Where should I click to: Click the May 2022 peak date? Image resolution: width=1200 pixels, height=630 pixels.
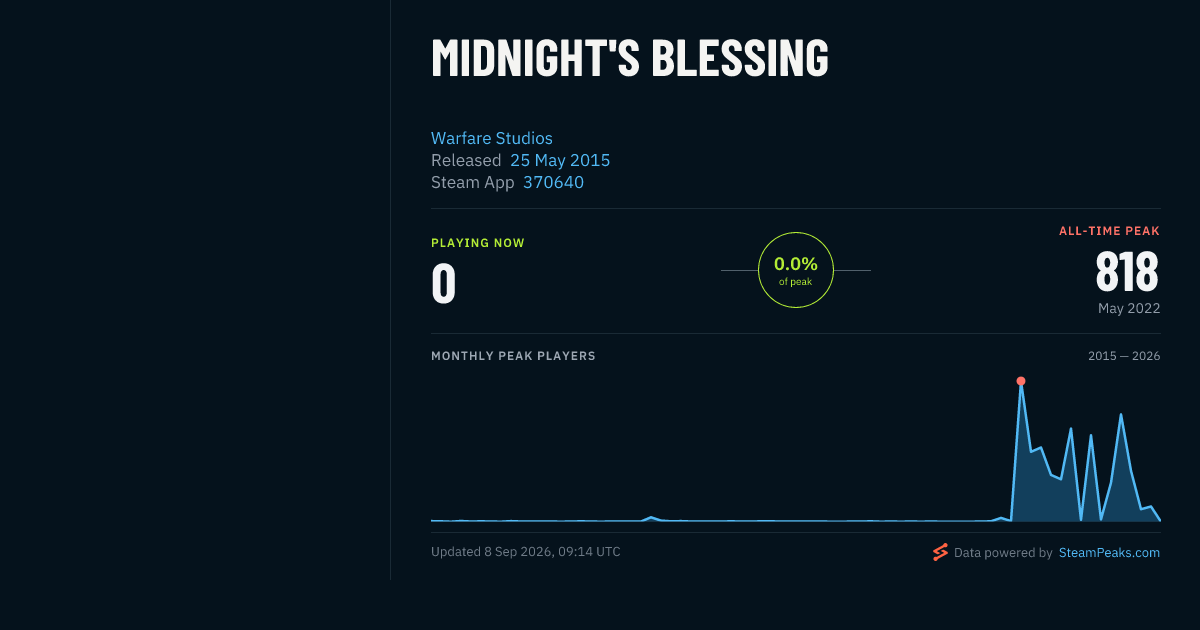tap(1129, 308)
